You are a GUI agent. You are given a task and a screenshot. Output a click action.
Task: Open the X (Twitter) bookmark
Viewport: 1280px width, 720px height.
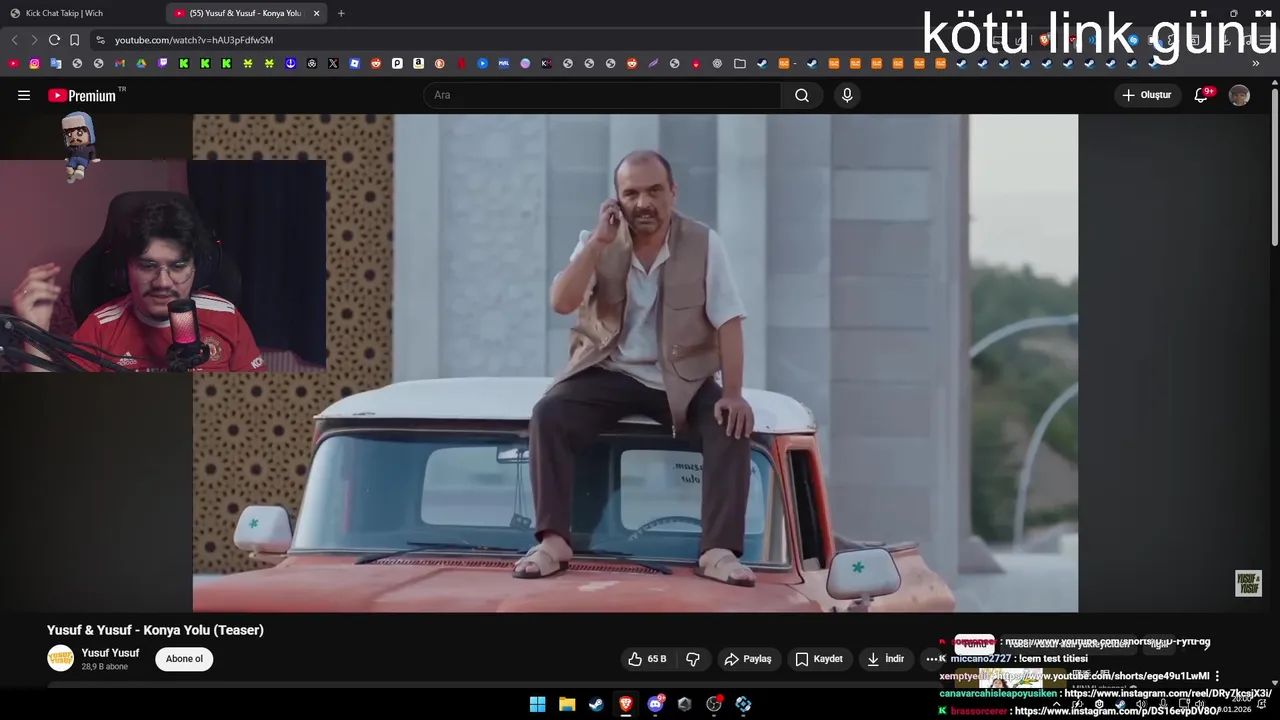(x=333, y=63)
